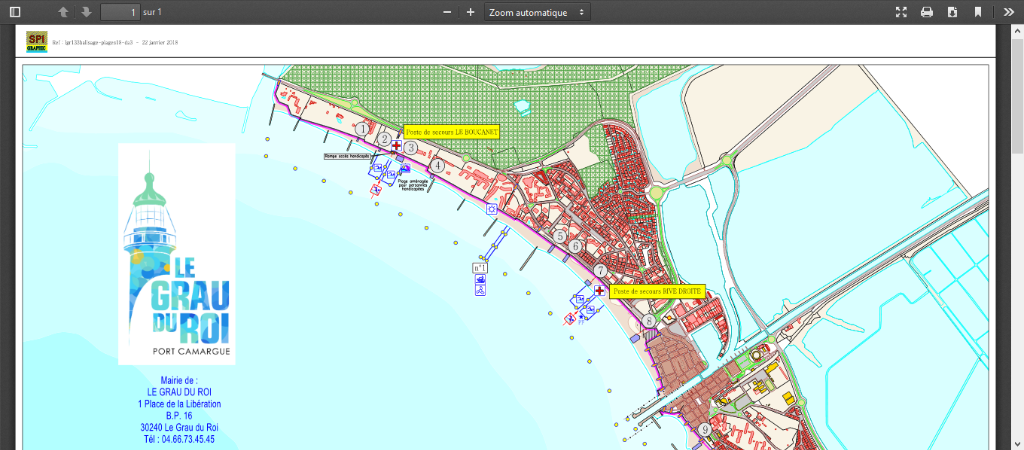The width and height of the screenshot is (1024, 450).
Task: Click the scrollbar up arrow
Action: click(x=1017, y=31)
